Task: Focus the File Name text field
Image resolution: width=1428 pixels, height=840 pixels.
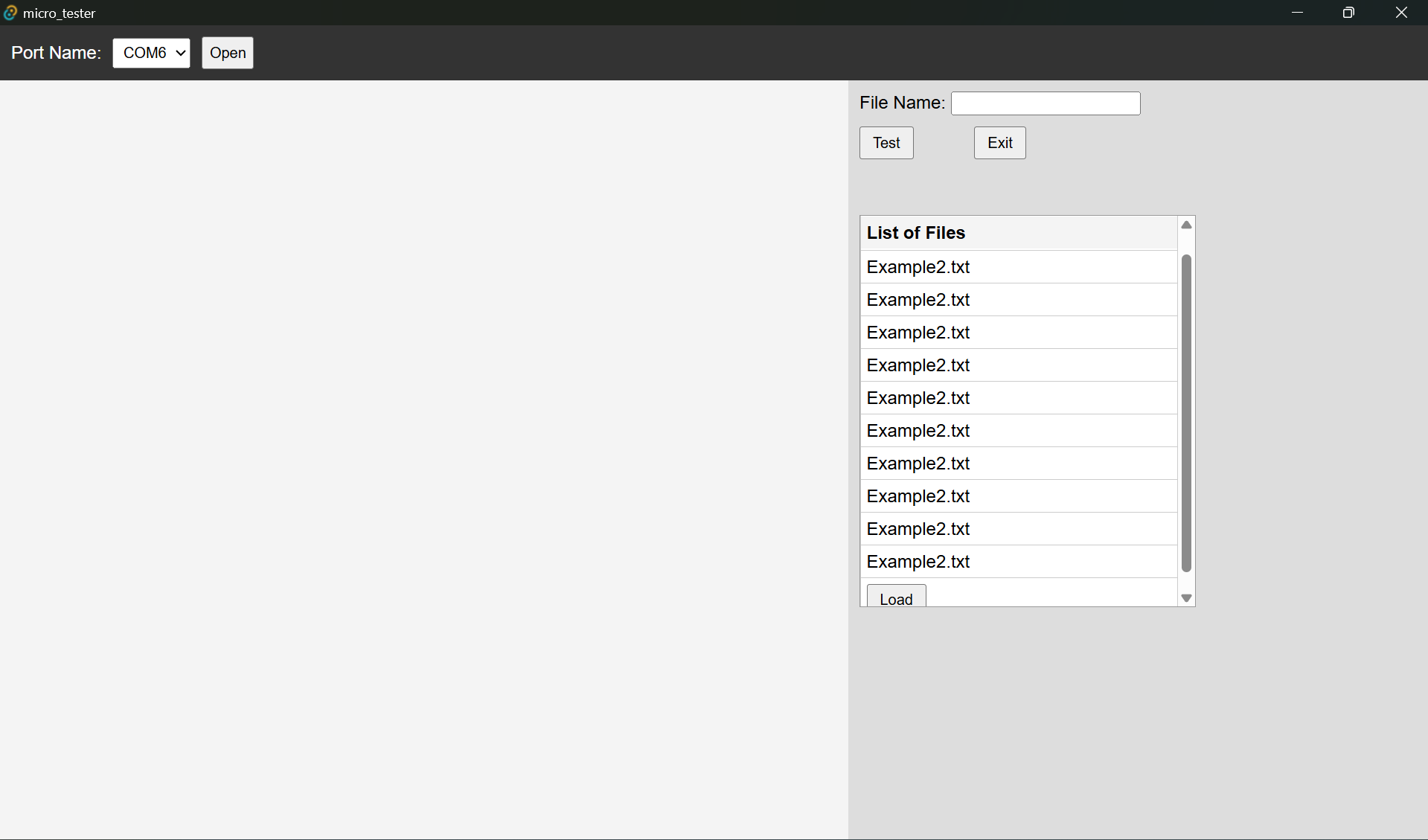Action: [1045, 103]
